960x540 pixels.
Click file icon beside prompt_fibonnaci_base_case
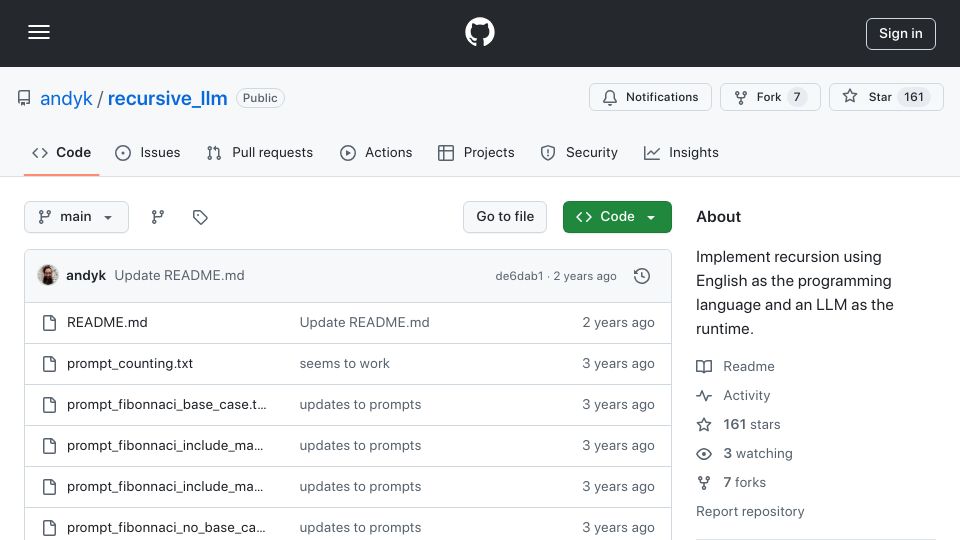pyautogui.click(x=50, y=405)
